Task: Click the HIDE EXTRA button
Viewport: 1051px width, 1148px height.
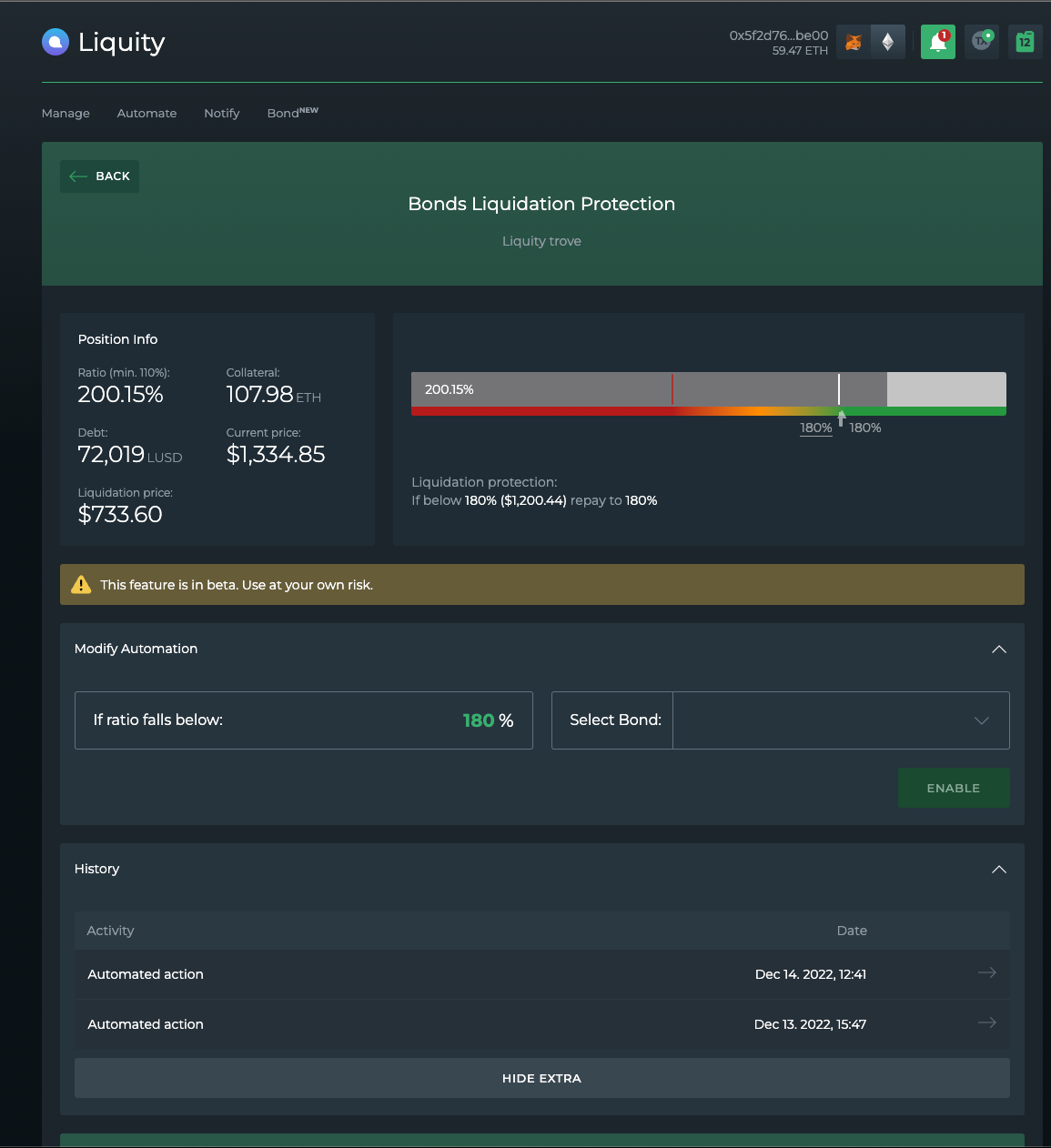Action: 542,1078
